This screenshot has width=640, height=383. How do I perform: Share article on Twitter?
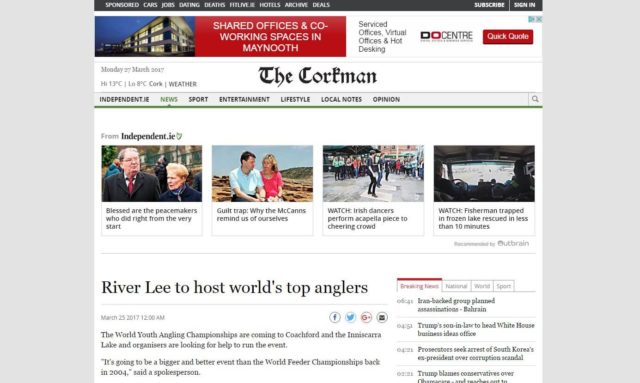(x=350, y=317)
